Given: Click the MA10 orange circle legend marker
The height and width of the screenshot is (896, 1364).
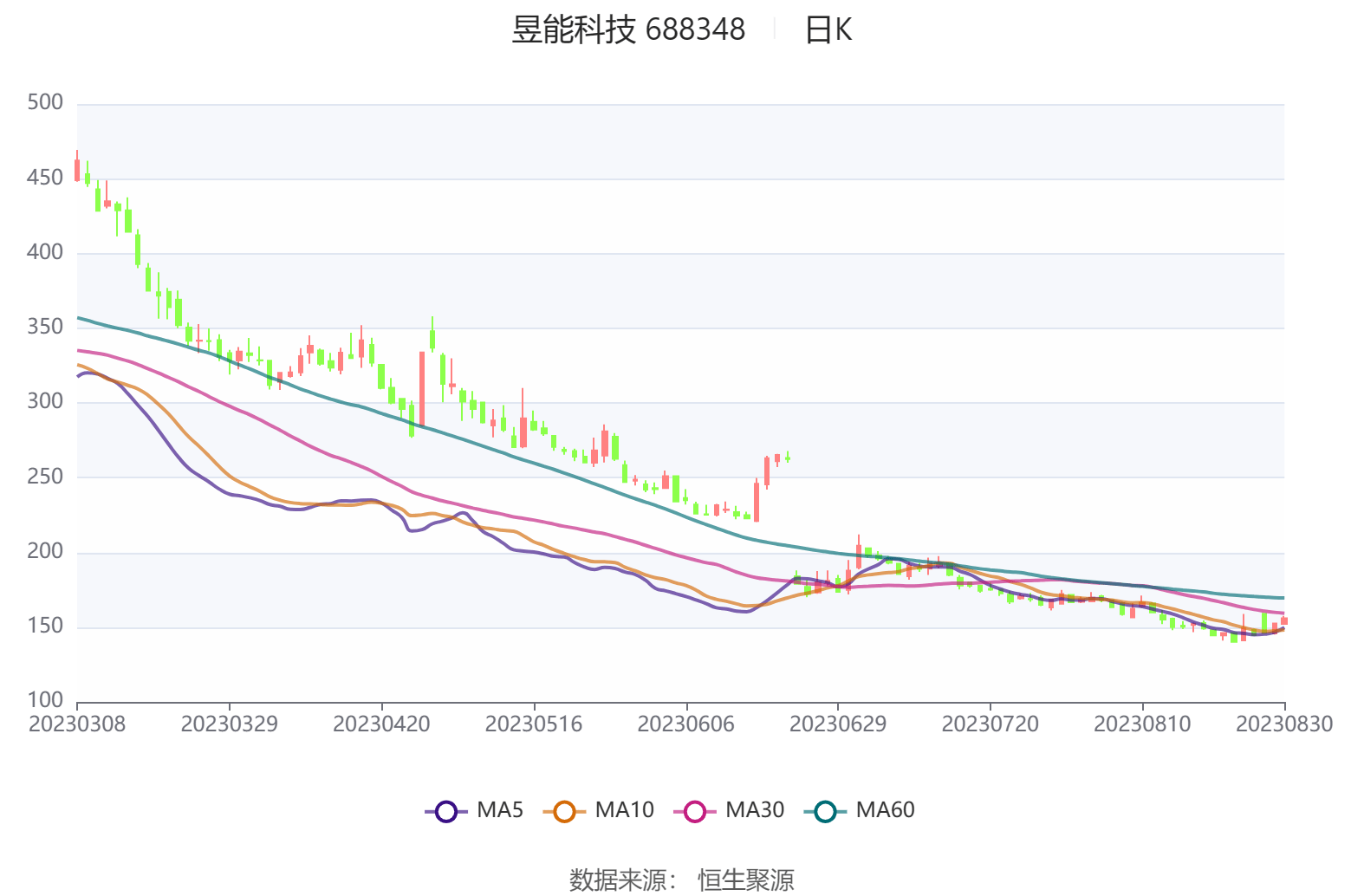Looking at the screenshot, I should pyautogui.click(x=564, y=812).
